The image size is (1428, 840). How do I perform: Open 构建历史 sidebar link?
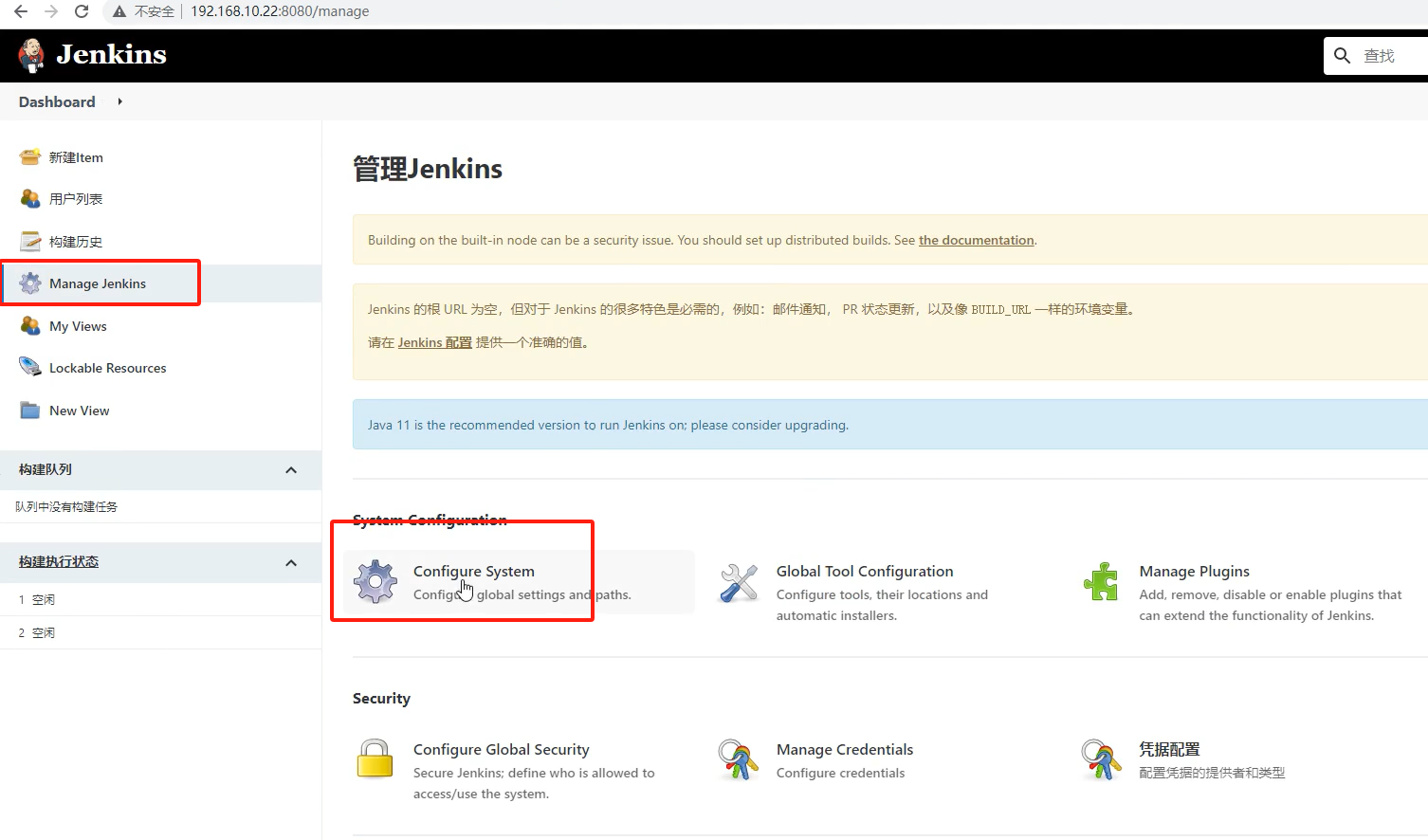click(76, 242)
